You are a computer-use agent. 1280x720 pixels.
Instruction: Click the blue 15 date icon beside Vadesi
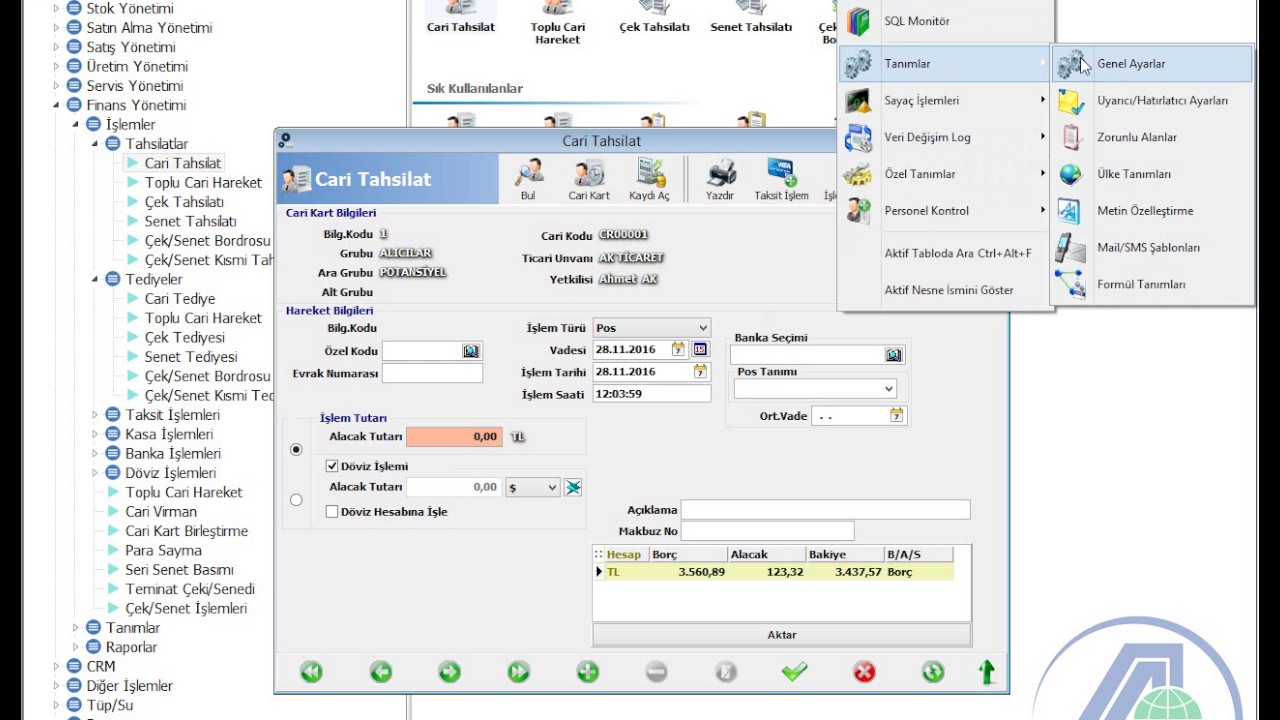(x=700, y=349)
